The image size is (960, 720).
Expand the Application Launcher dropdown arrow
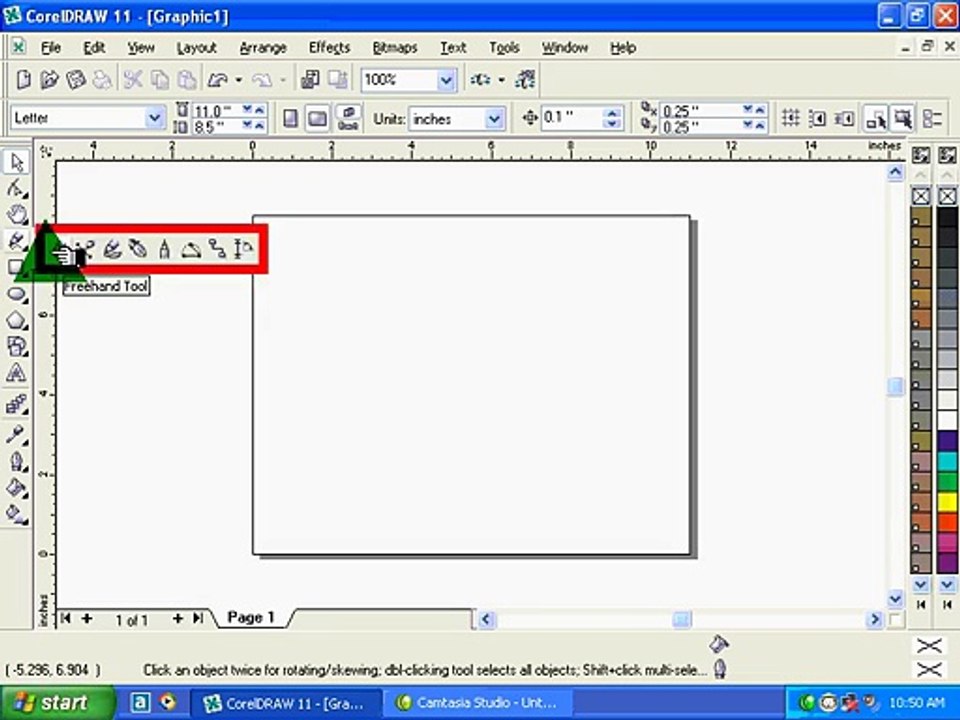[x=501, y=80]
